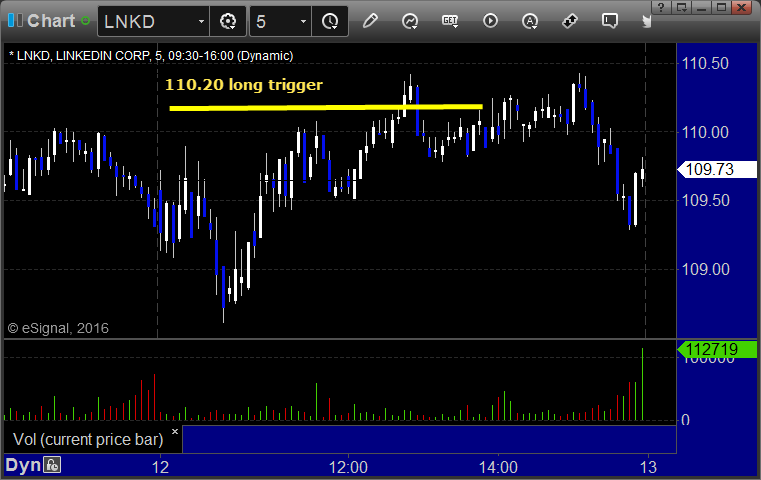Viewport: 761px width, 480px height.
Task: Open the alerts circled-A icon
Action: pos(530,21)
